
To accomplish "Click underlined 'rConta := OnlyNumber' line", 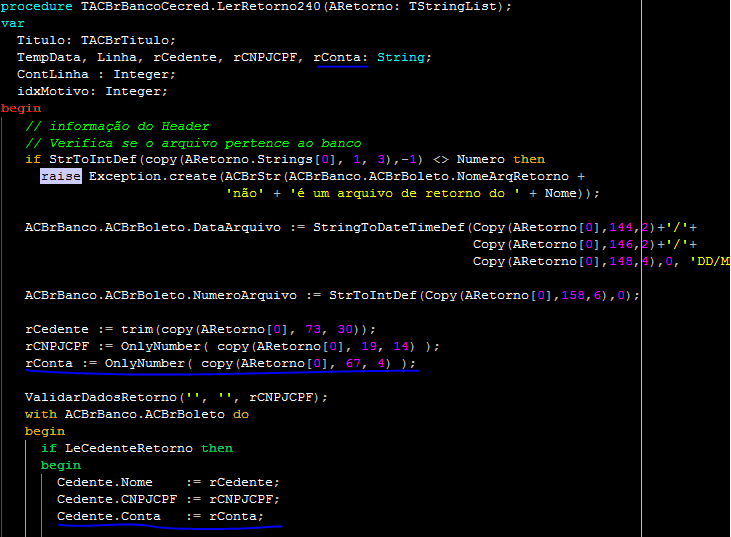I will 221,364.
